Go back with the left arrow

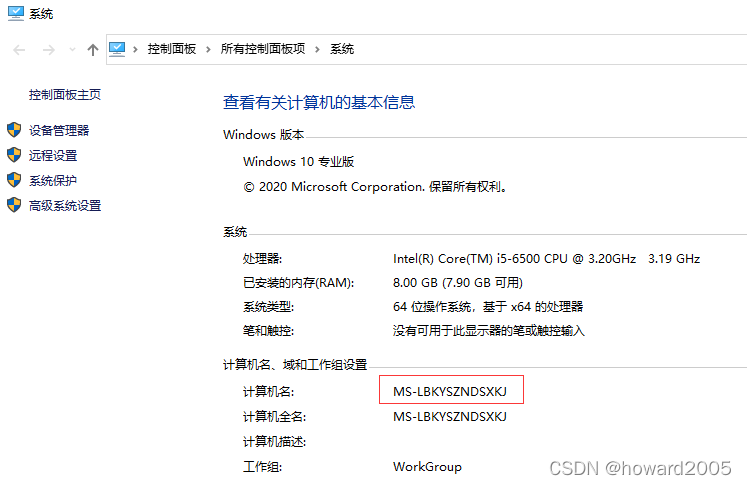[19, 50]
